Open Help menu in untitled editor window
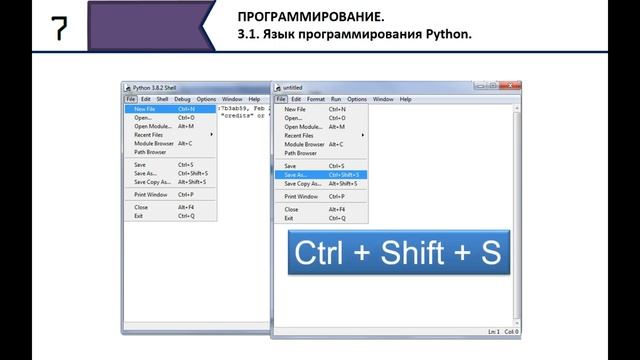The width and height of the screenshot is (640, 360). coord(405,99)
